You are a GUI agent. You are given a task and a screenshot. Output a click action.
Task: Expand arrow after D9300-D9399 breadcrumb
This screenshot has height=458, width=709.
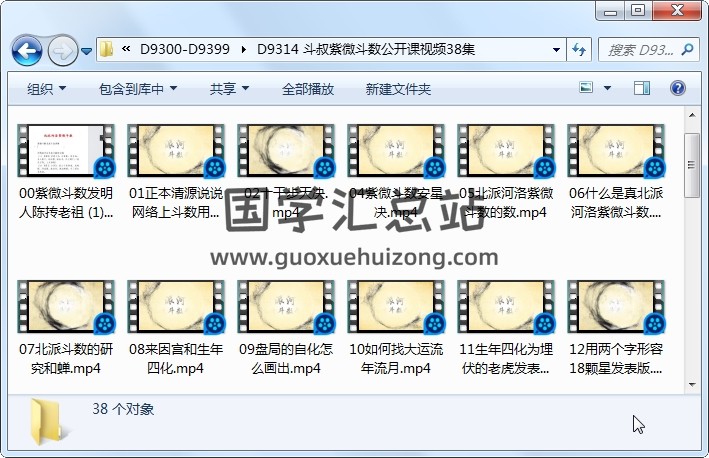pyautogui.click(x=244, y=49)
